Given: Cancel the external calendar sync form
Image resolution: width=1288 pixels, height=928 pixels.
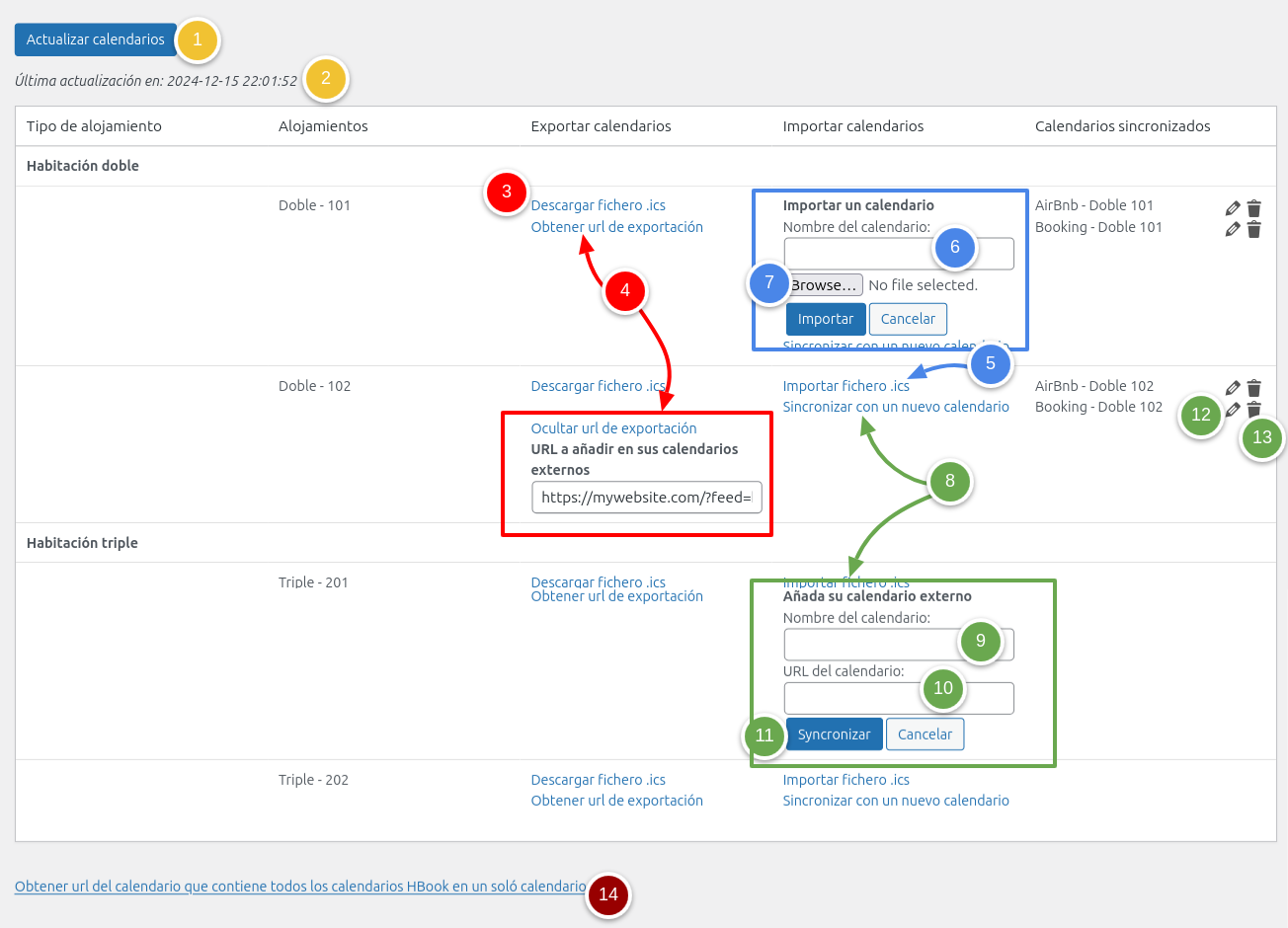Looking at the screenshot, I should (925, 735).
